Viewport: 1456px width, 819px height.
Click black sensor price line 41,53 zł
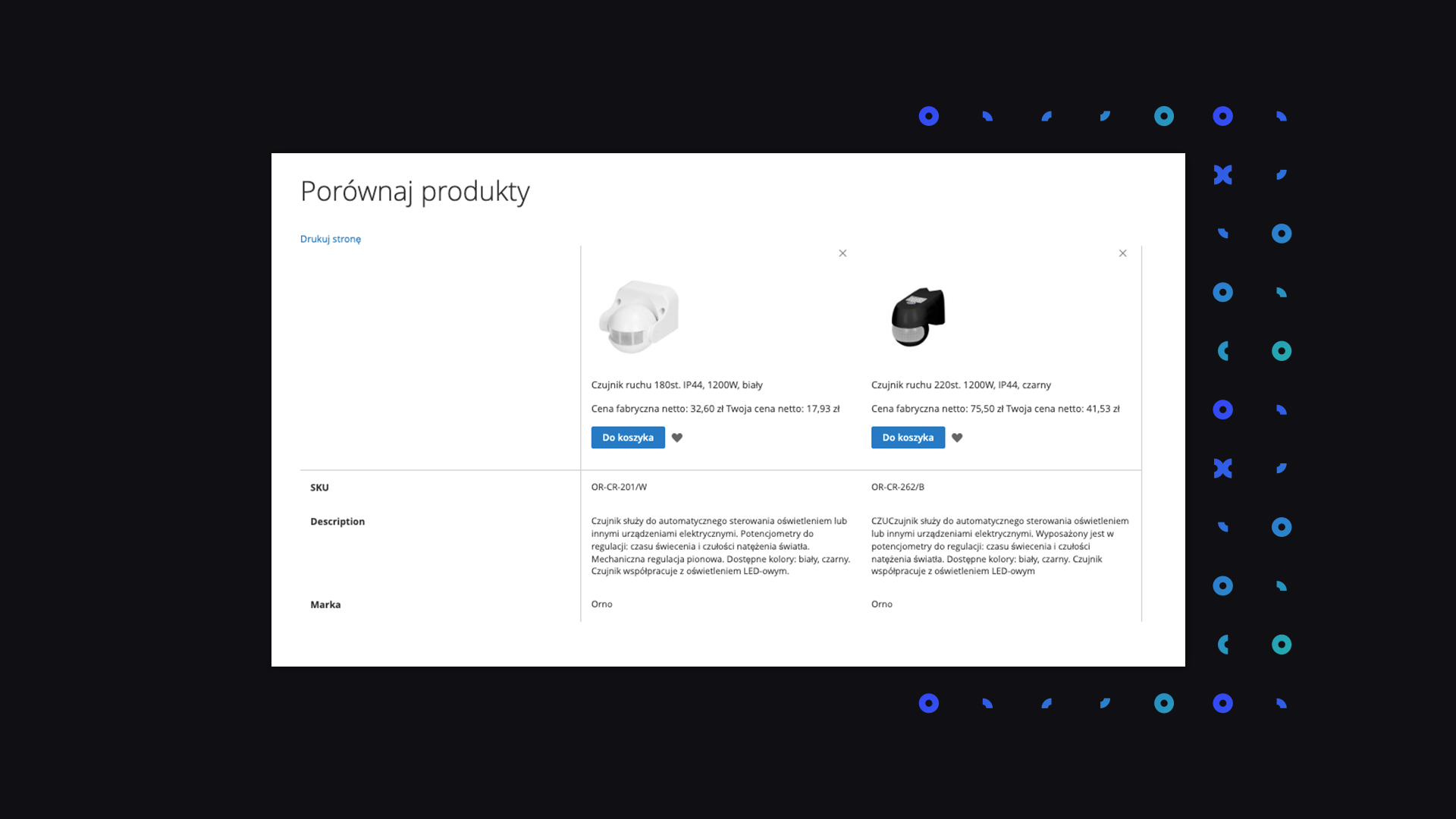[995, 409]
